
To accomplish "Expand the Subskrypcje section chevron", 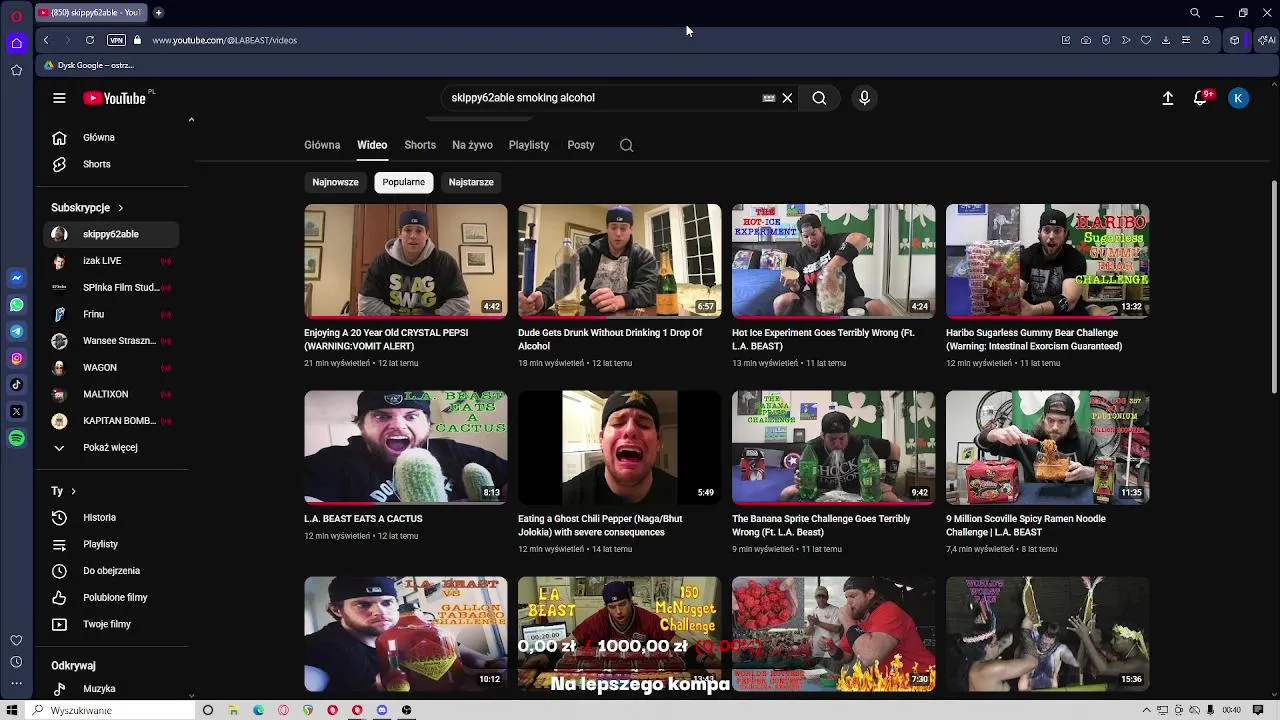I will [x=120, y=208].
